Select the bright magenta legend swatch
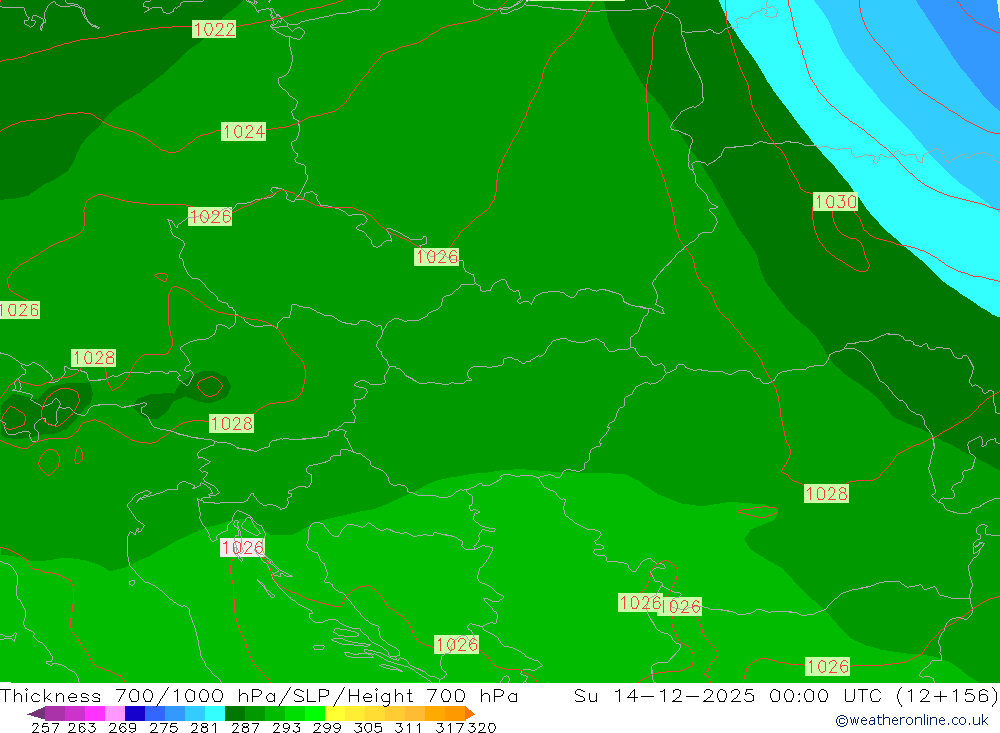Screen dimensions: 1000x733 point(95,713)
